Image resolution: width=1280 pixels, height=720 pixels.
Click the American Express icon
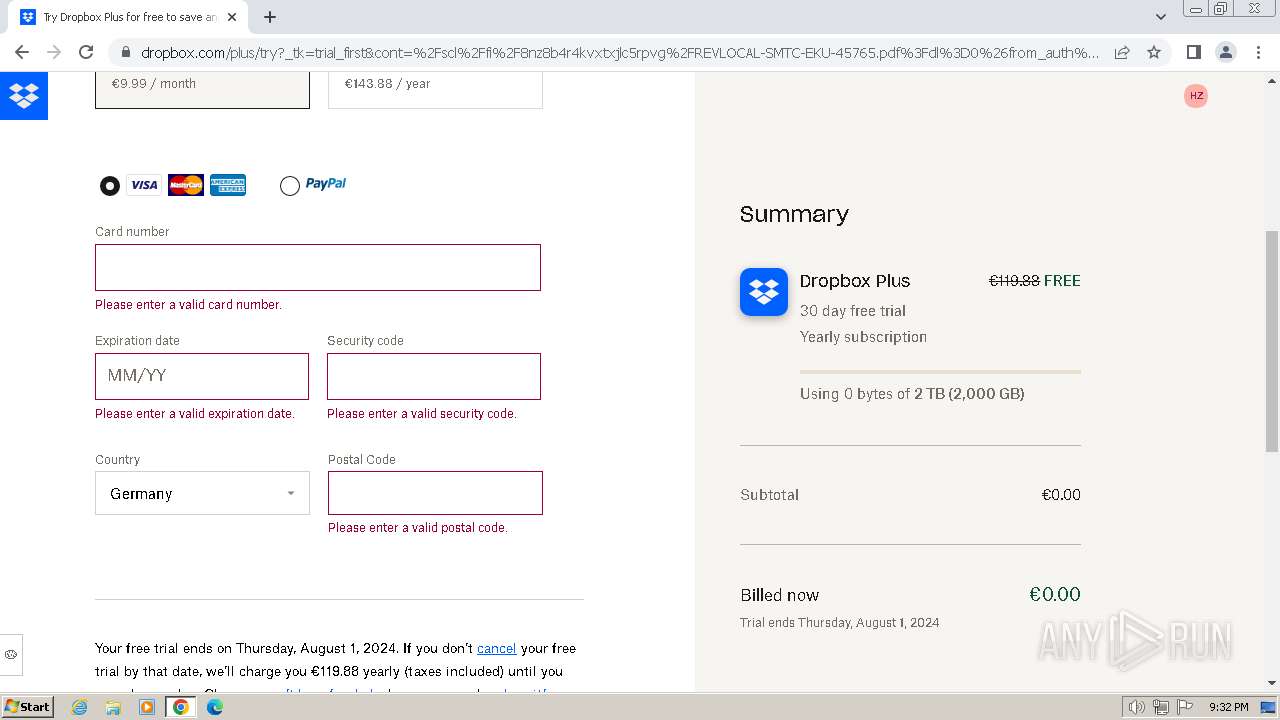228,185
